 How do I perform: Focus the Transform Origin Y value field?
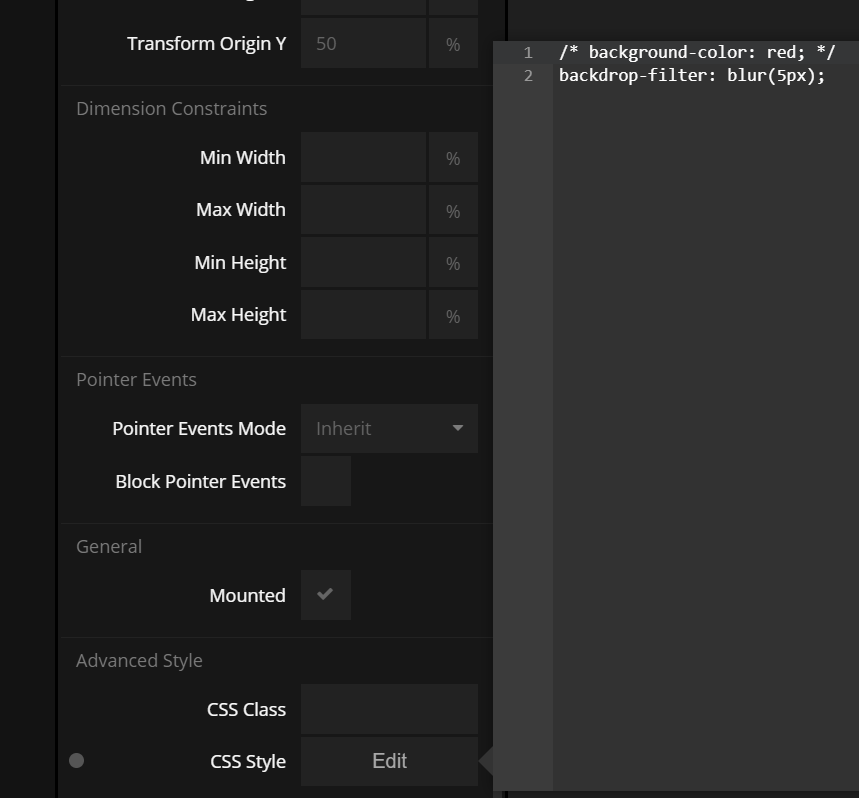[x=363, y=44]
